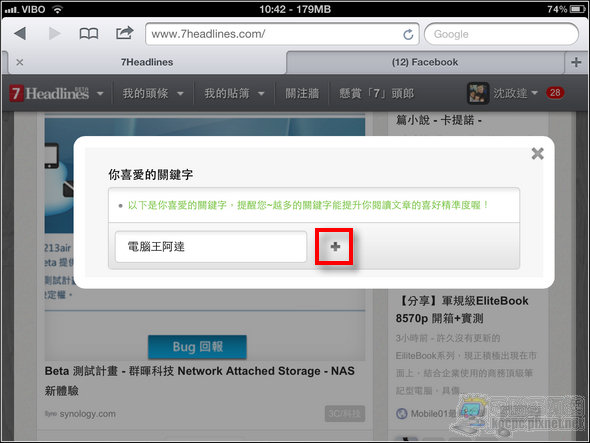Close the keyword dialog with the X
The height and width of the screenshot is (443, 590).
537,153
